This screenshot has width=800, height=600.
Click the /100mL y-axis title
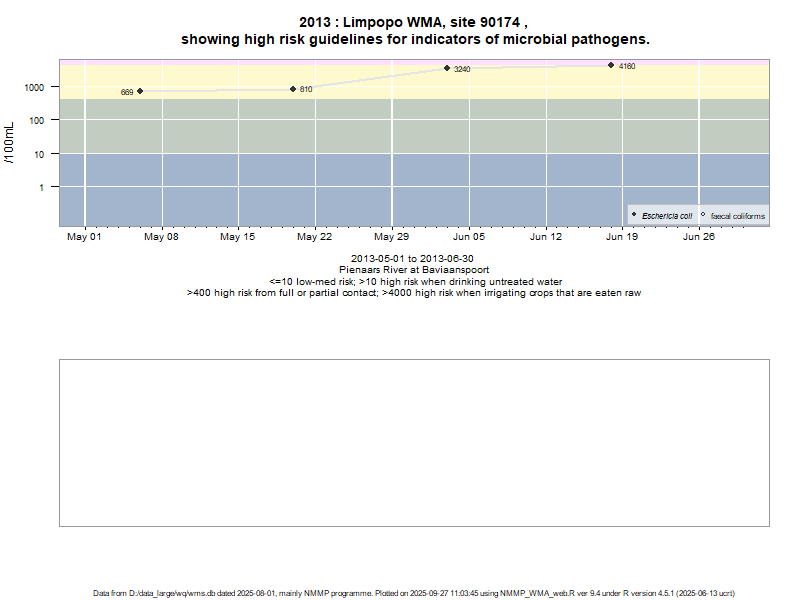tap(9, 144)
